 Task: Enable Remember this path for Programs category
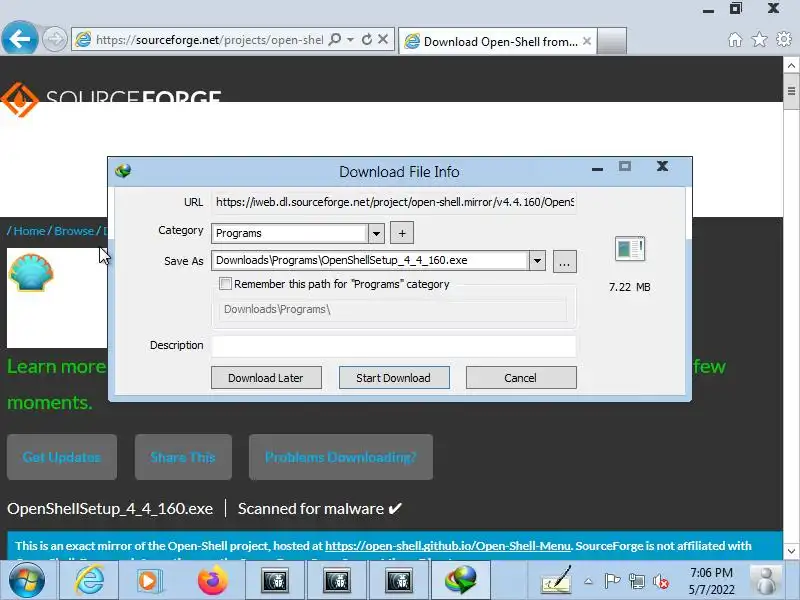pyautogui.click(x=225, y=284)
